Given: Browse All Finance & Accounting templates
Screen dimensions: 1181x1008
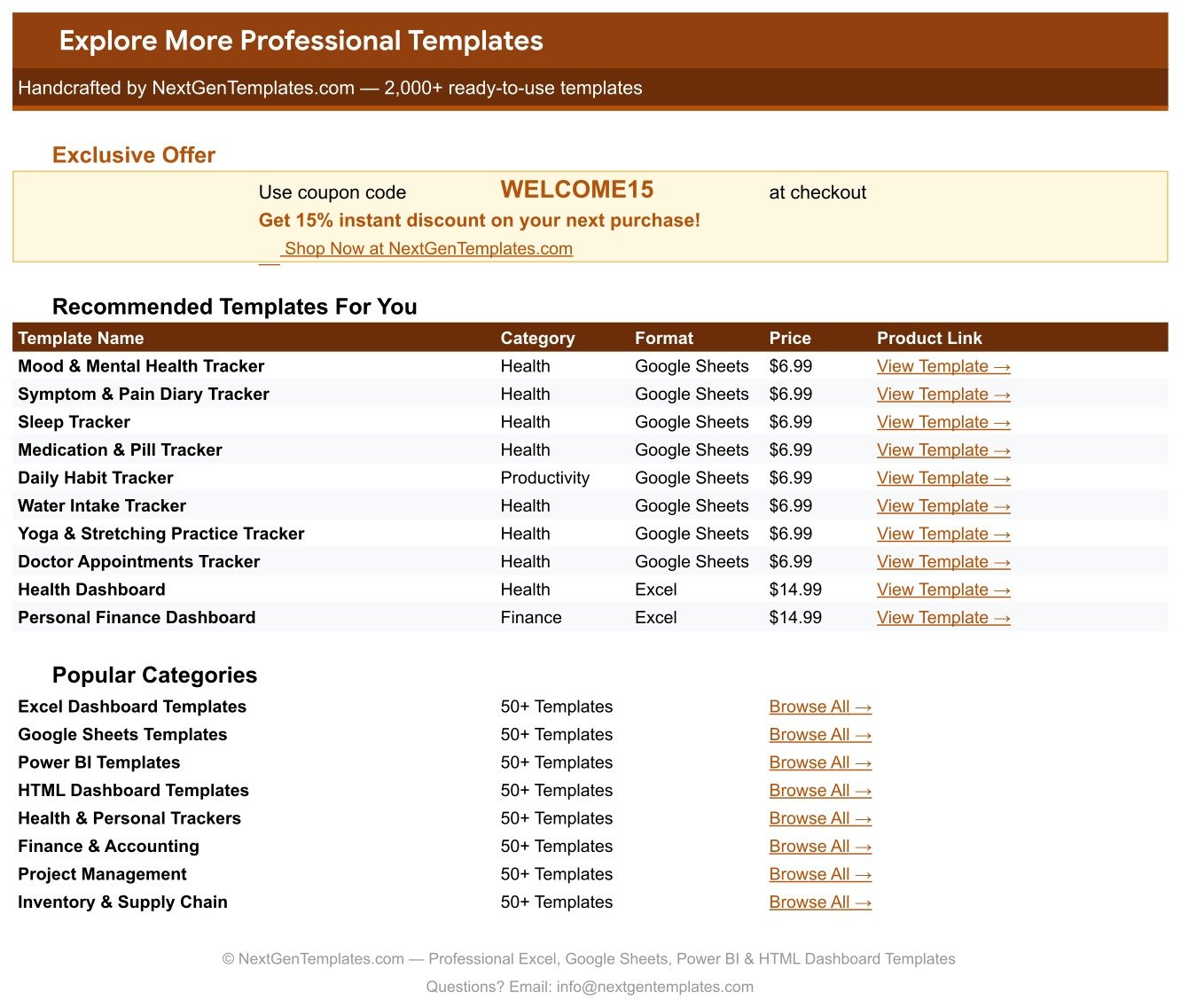Looking at the screenshot, I should pos(820,847).
